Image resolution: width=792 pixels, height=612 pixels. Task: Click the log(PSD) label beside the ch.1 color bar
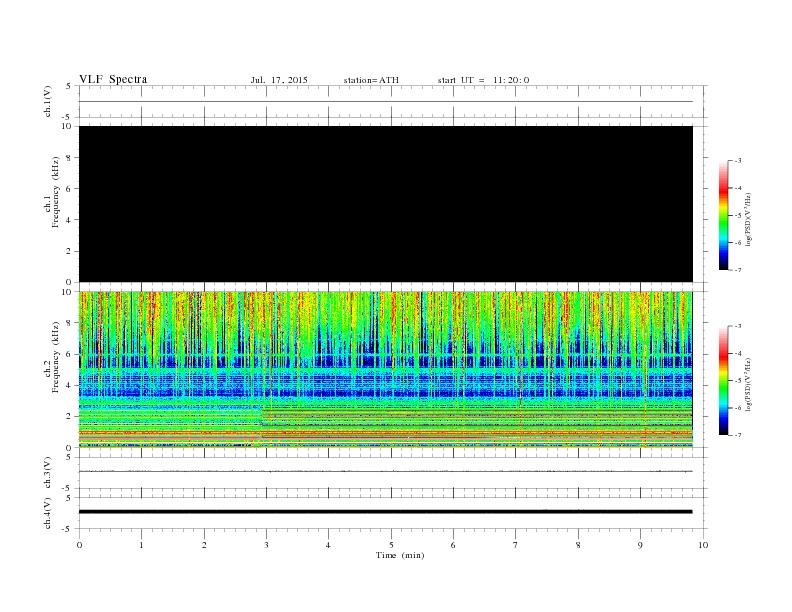click(x=748, y=219)
